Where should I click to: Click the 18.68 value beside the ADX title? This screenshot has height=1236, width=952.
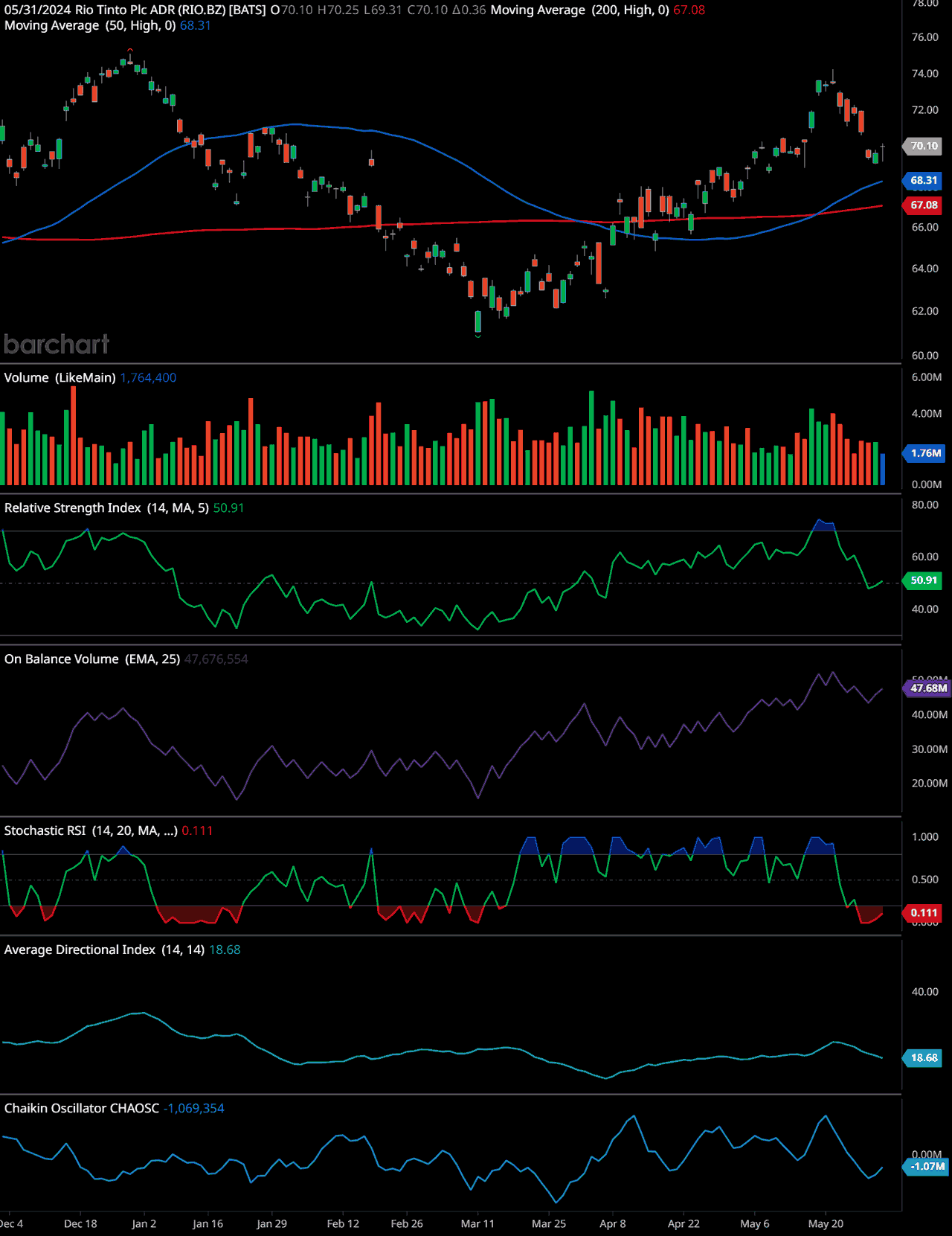coord(225,950)
